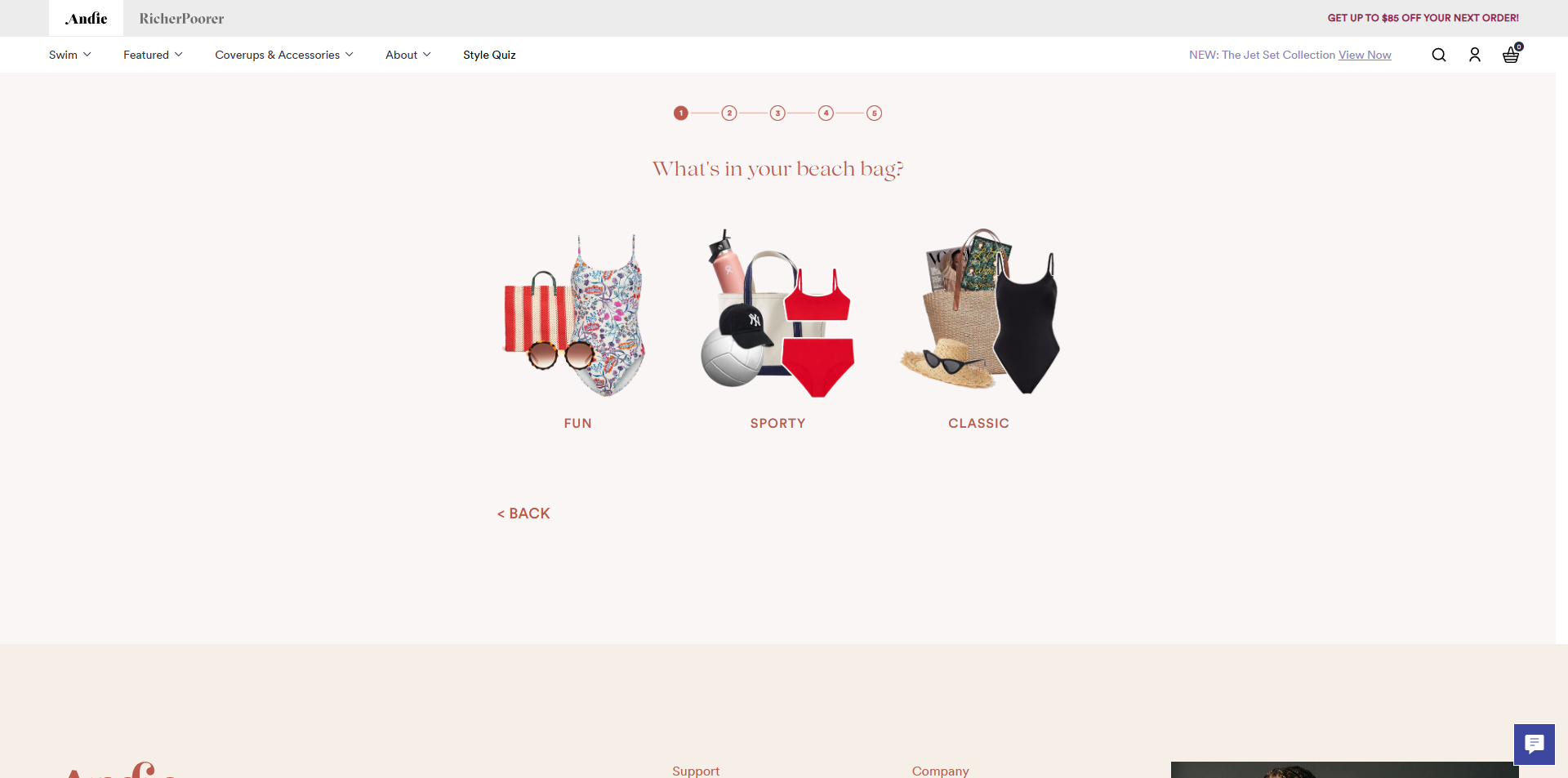Expand the About dropdown menu
Screen dimensions: 1568x778
[x=408, y=55]
